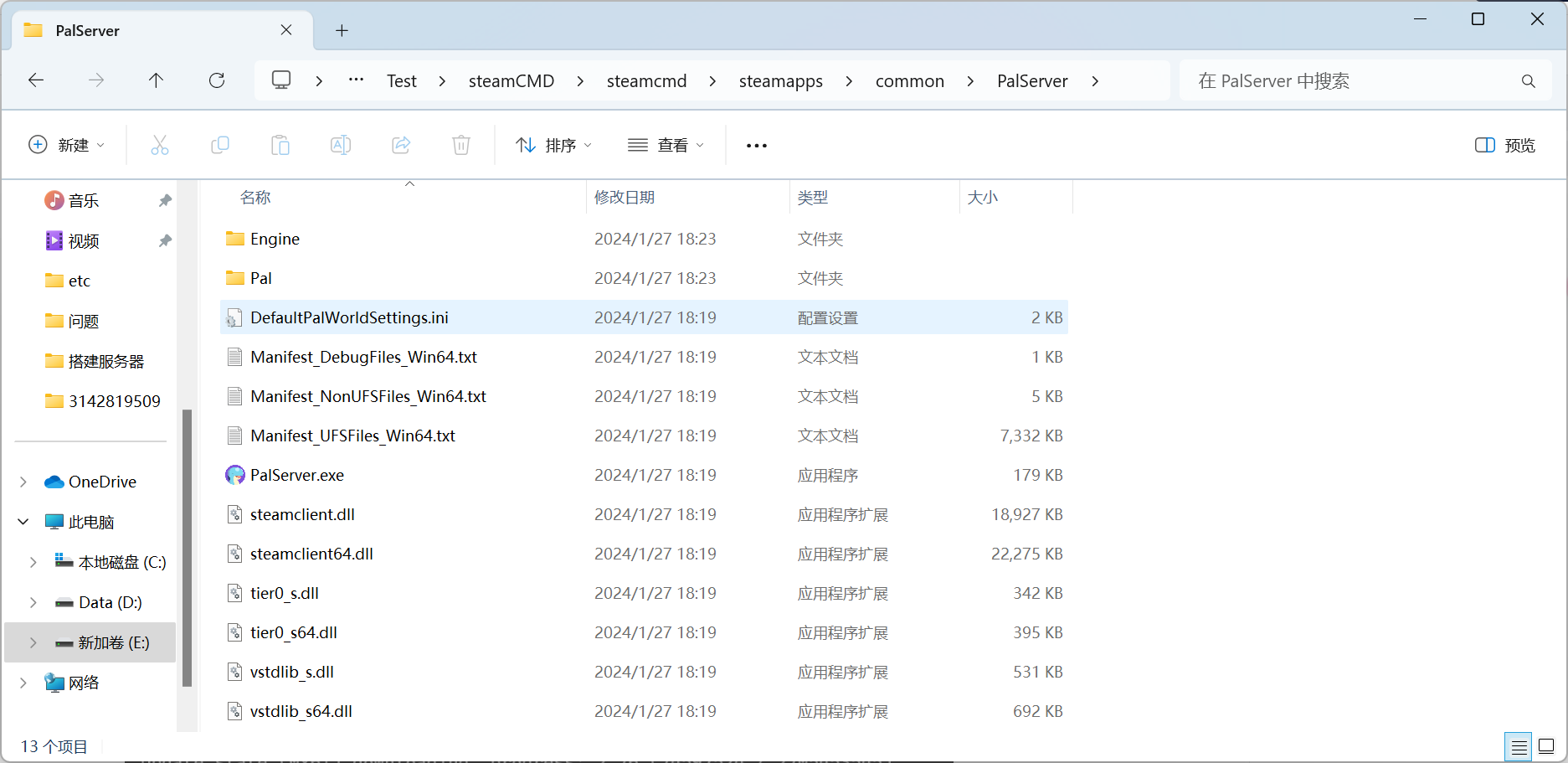1568x763 pixels.
Task: Click the DefaultPalWorldSettings.ini file icon
Action: [235, 317]
